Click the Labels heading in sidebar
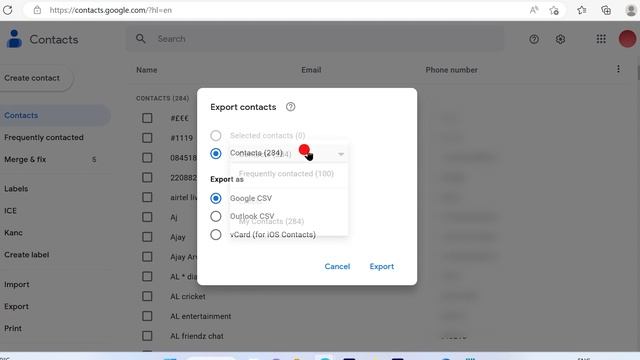This screenshot has height=360, width=640. pyautogui.click(x=16, y=189)
